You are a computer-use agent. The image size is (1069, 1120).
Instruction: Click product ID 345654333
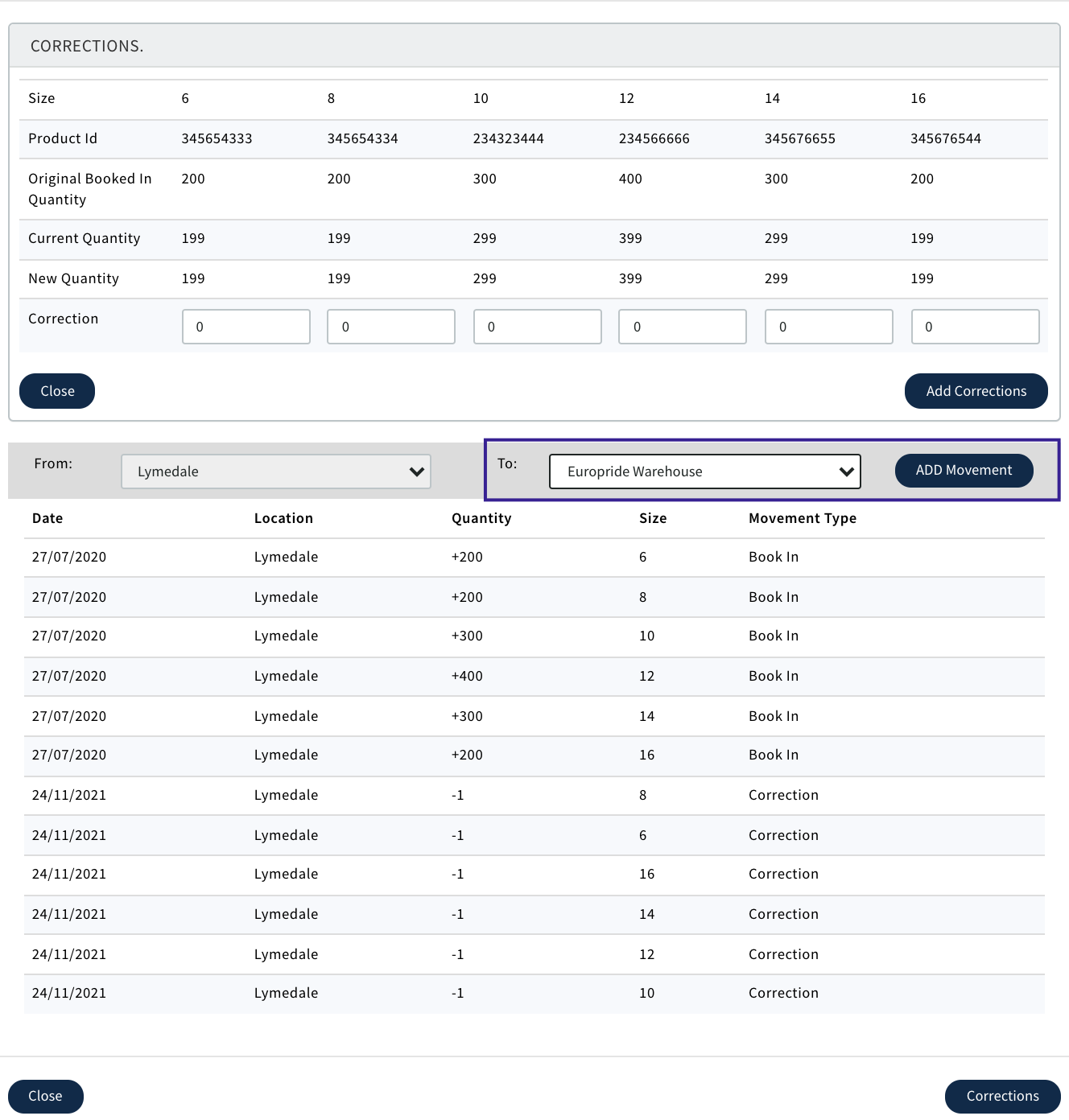tap(217, 138)
